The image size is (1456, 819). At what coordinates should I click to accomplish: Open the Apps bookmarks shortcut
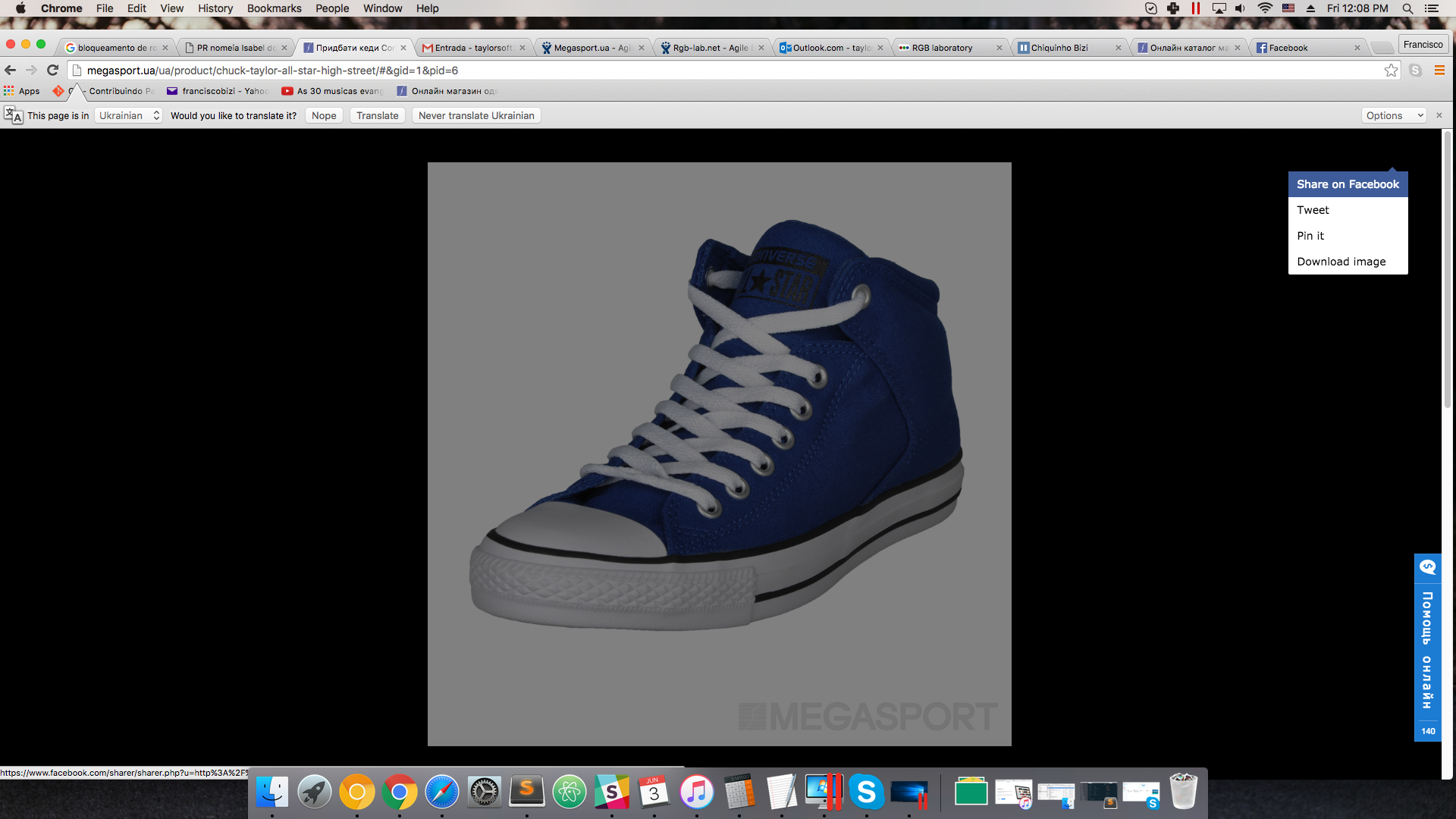[x=21, y=91]
